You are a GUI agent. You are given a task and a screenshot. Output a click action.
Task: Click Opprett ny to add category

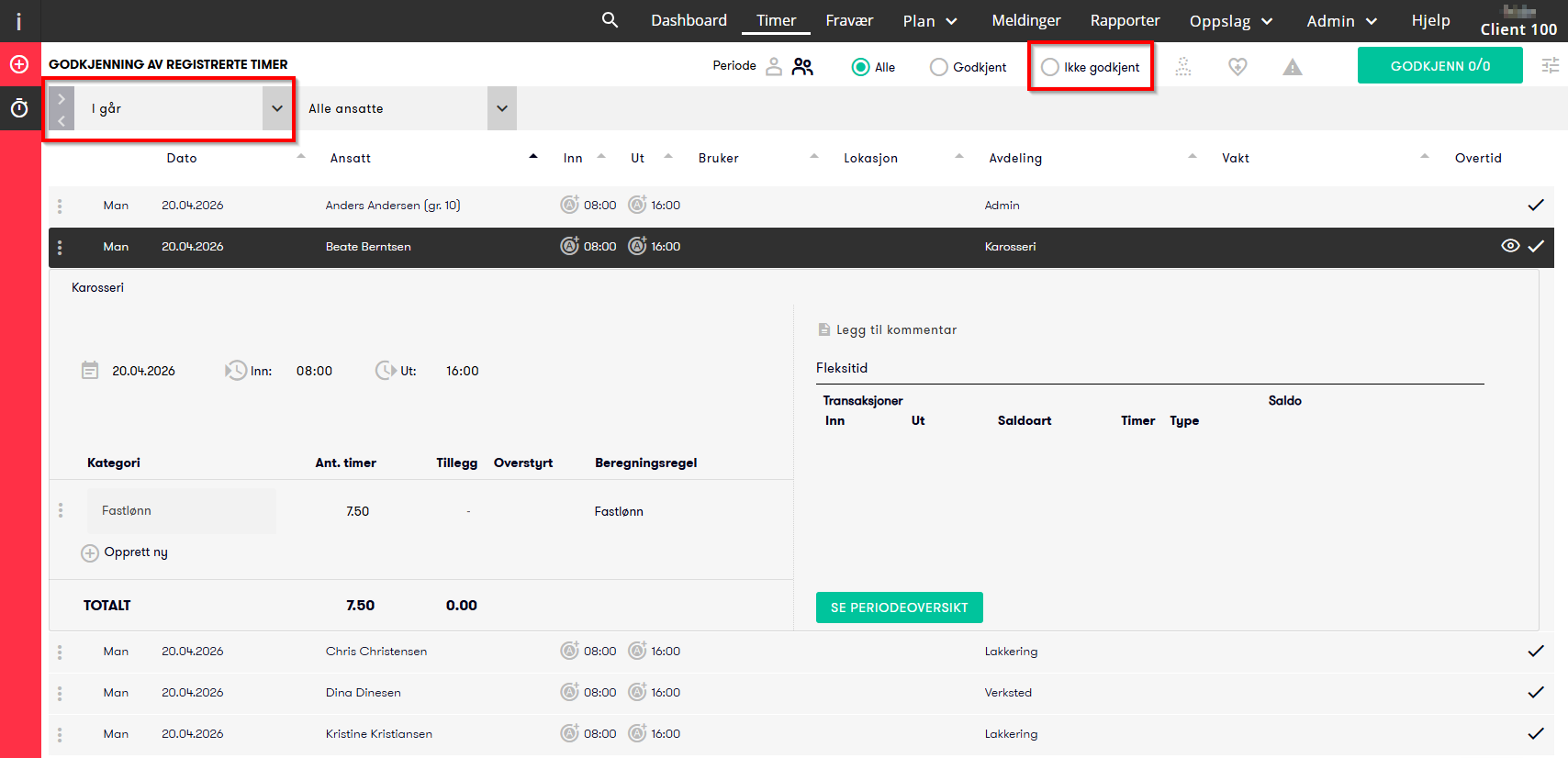pos(126,552)
